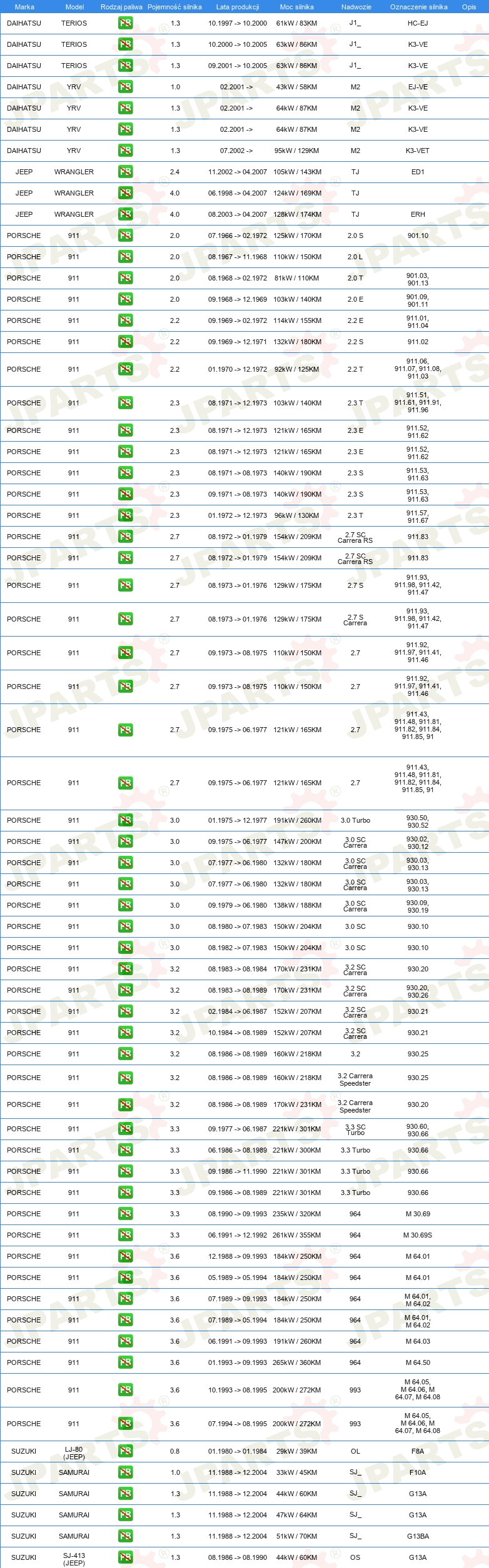The image size is (489, 1568).
Task: Select the 191kW / 260KM power cell of 3.0 Turbo
Action: pos(297,820)
